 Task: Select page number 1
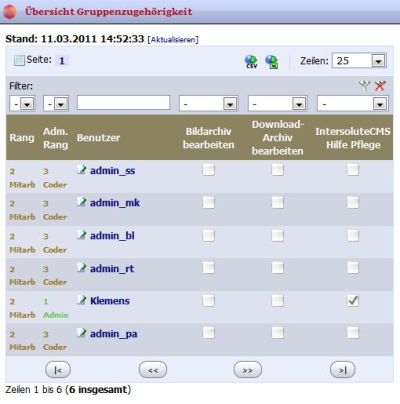62,61
